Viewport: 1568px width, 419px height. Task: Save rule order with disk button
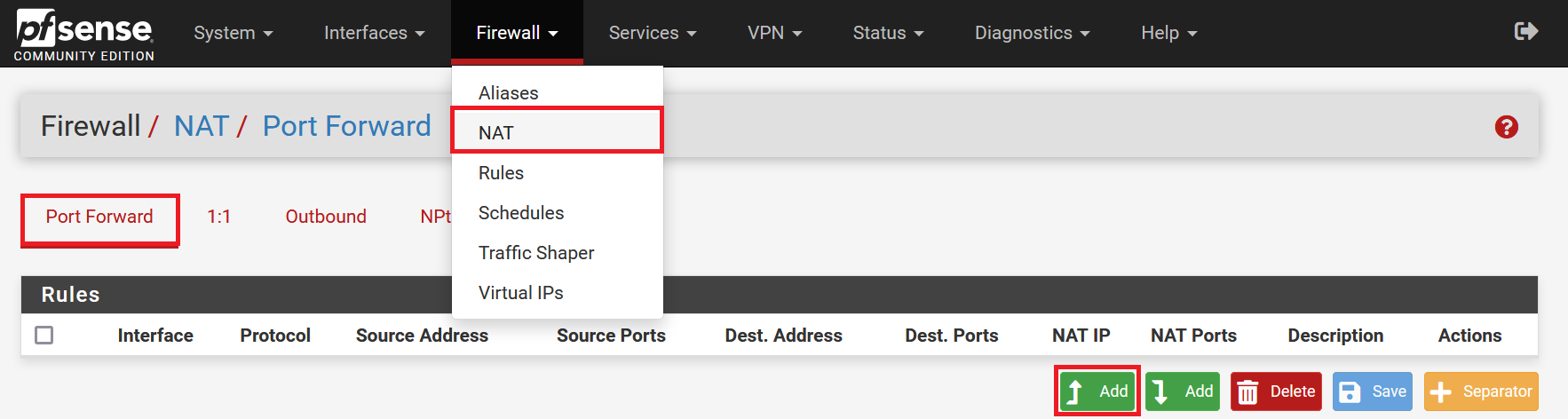(x=1372, y=391)
